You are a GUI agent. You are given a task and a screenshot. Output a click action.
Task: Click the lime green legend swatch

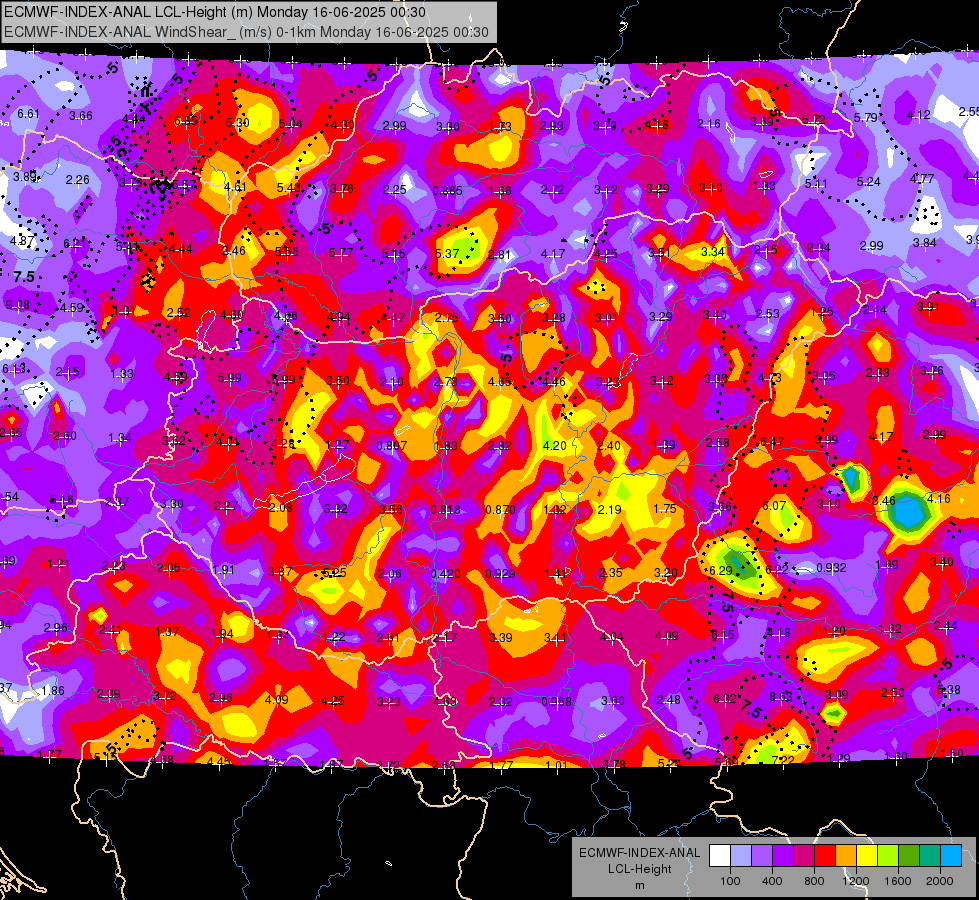(x=888, y=855)
